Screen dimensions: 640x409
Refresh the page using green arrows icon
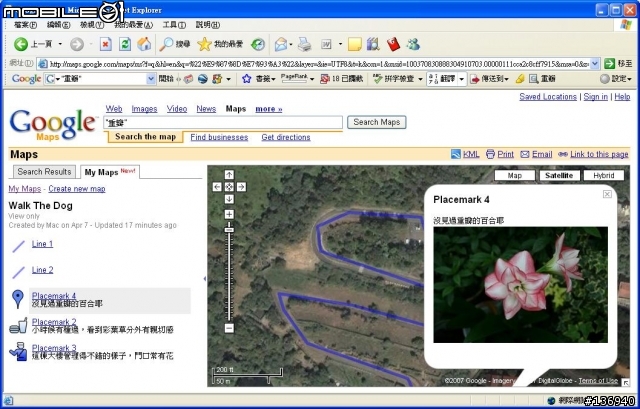coord(124,44)
